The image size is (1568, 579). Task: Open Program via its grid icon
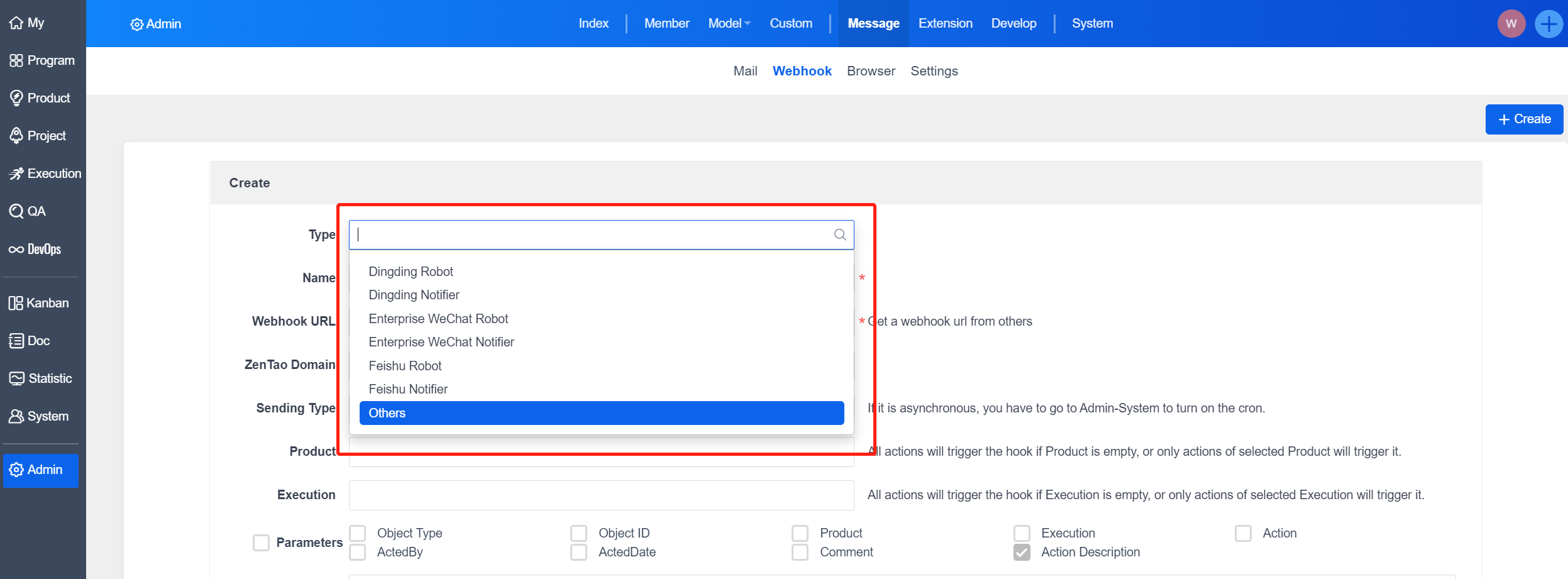click(16, 60)
